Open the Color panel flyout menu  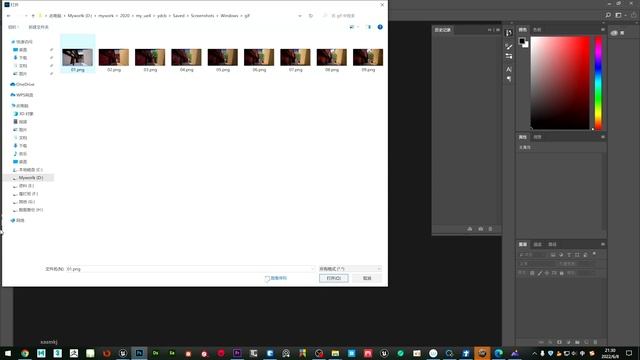602,30
